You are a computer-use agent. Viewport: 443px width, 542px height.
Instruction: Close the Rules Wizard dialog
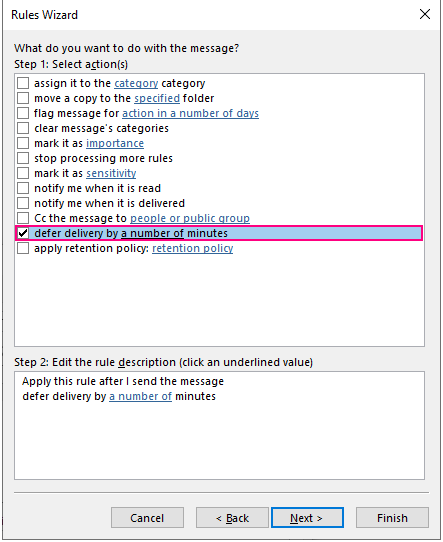(425, 14)
